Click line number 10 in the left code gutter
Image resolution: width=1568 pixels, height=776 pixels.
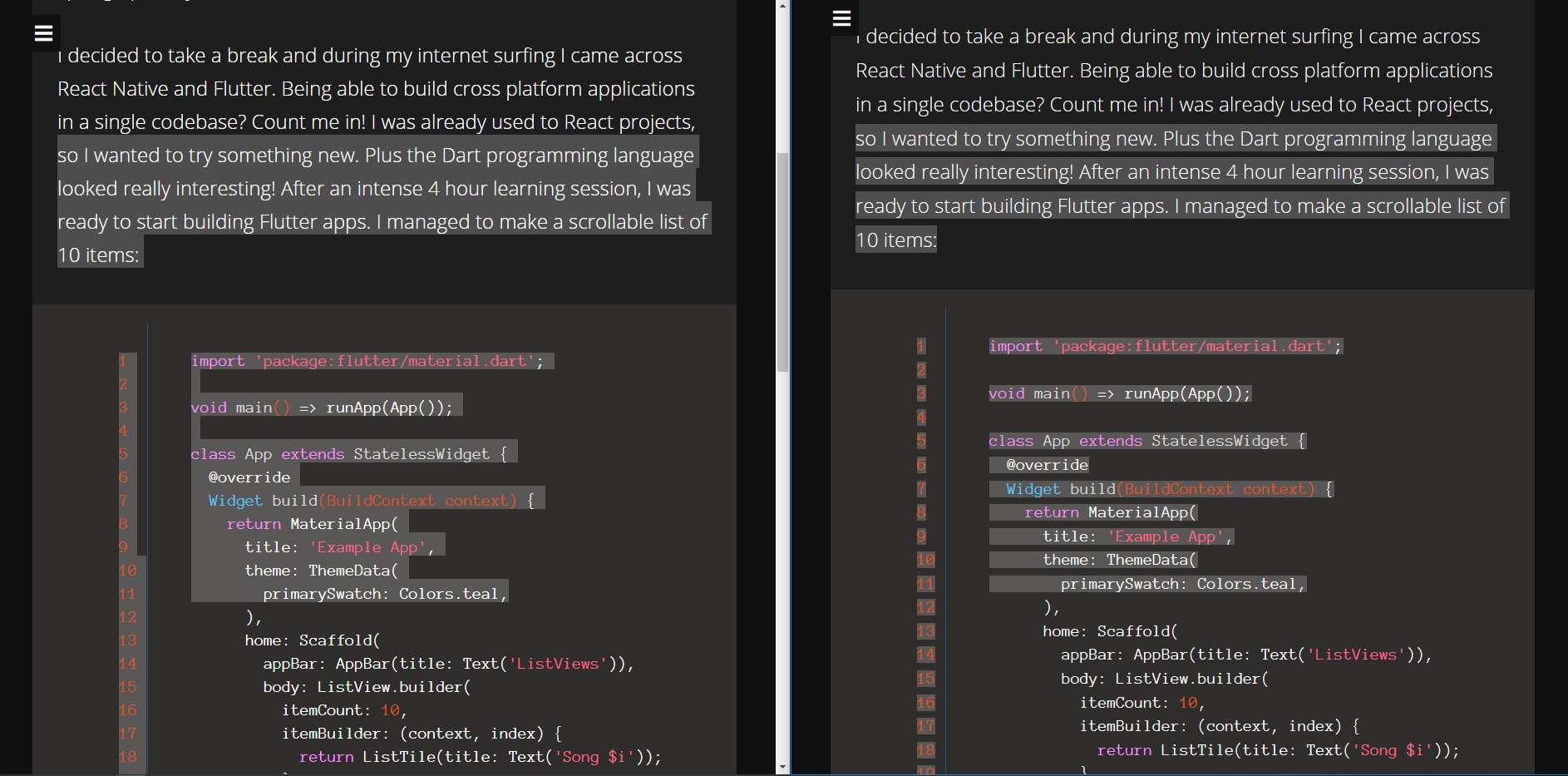[127, 571]
